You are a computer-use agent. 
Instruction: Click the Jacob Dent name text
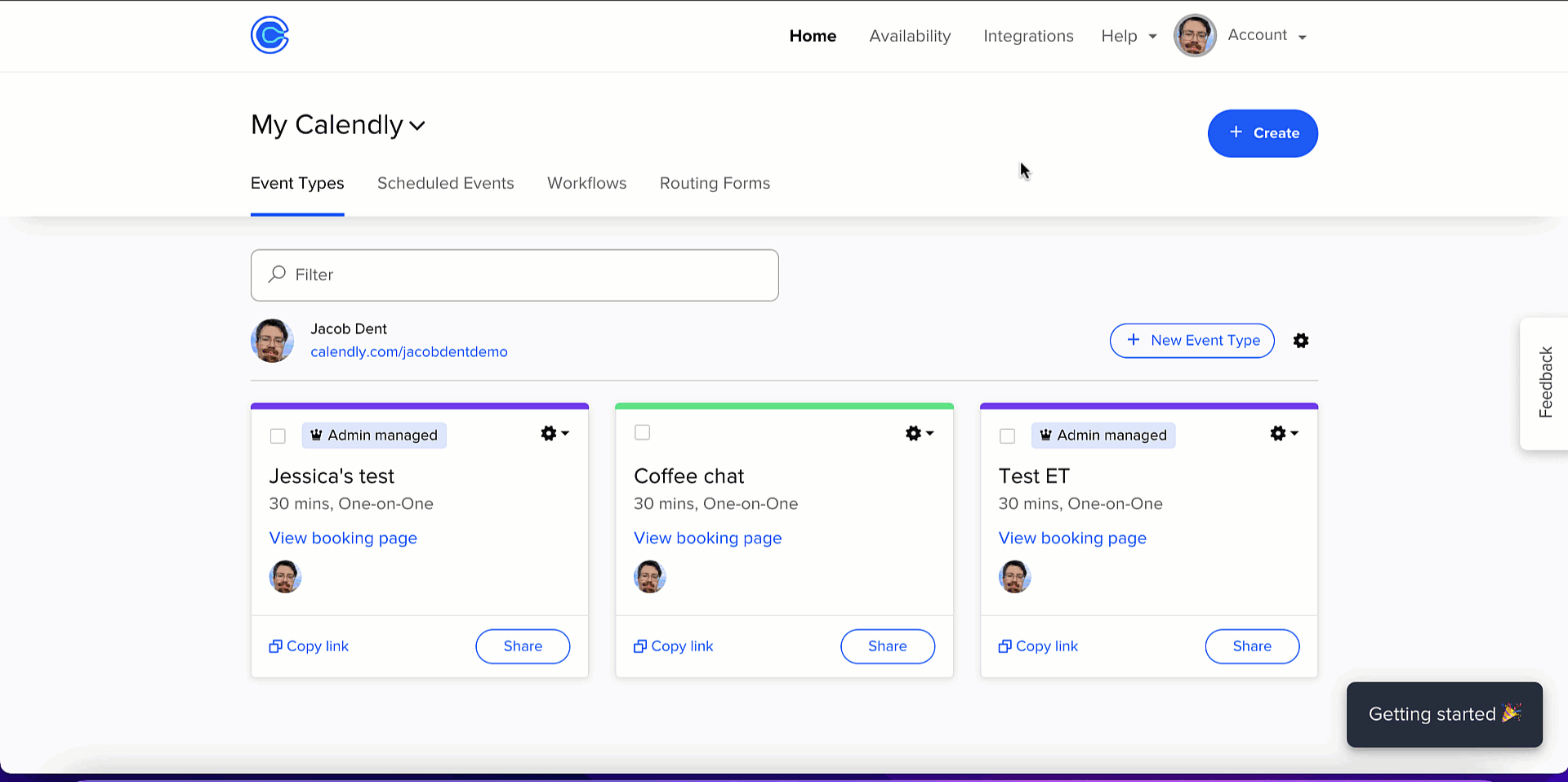[x=349, y=328]
